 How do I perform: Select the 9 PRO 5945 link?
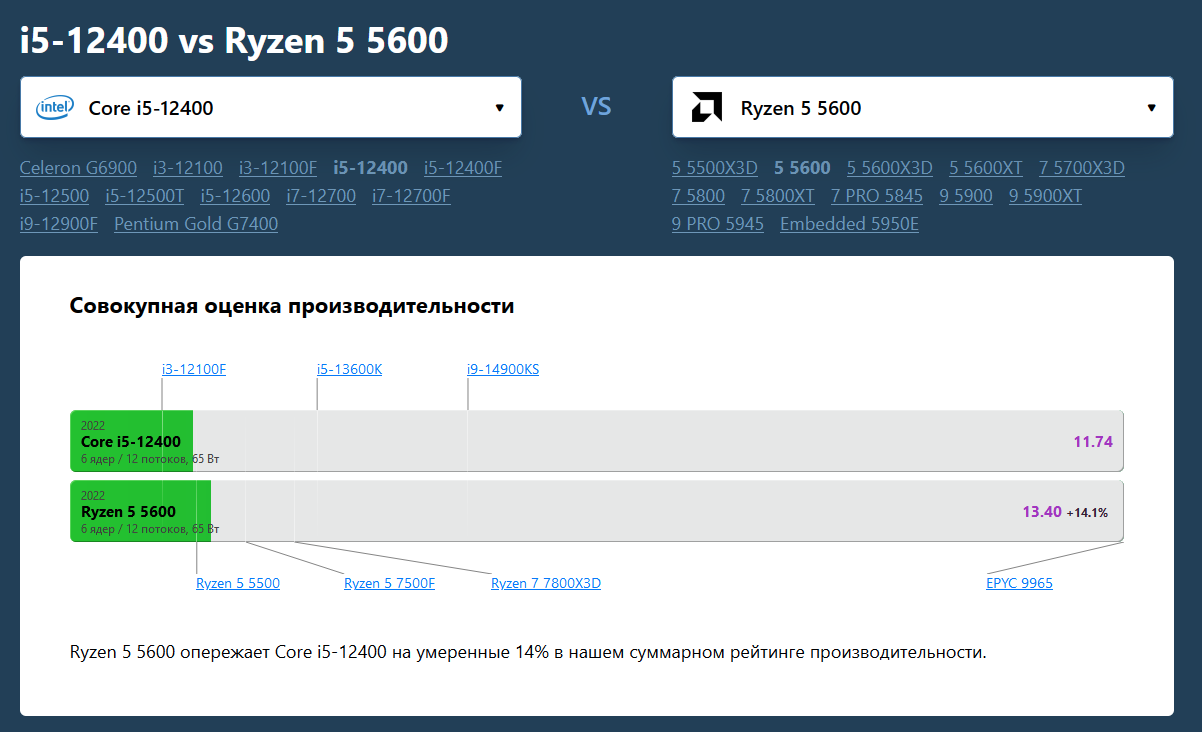(x=718, y=224)
